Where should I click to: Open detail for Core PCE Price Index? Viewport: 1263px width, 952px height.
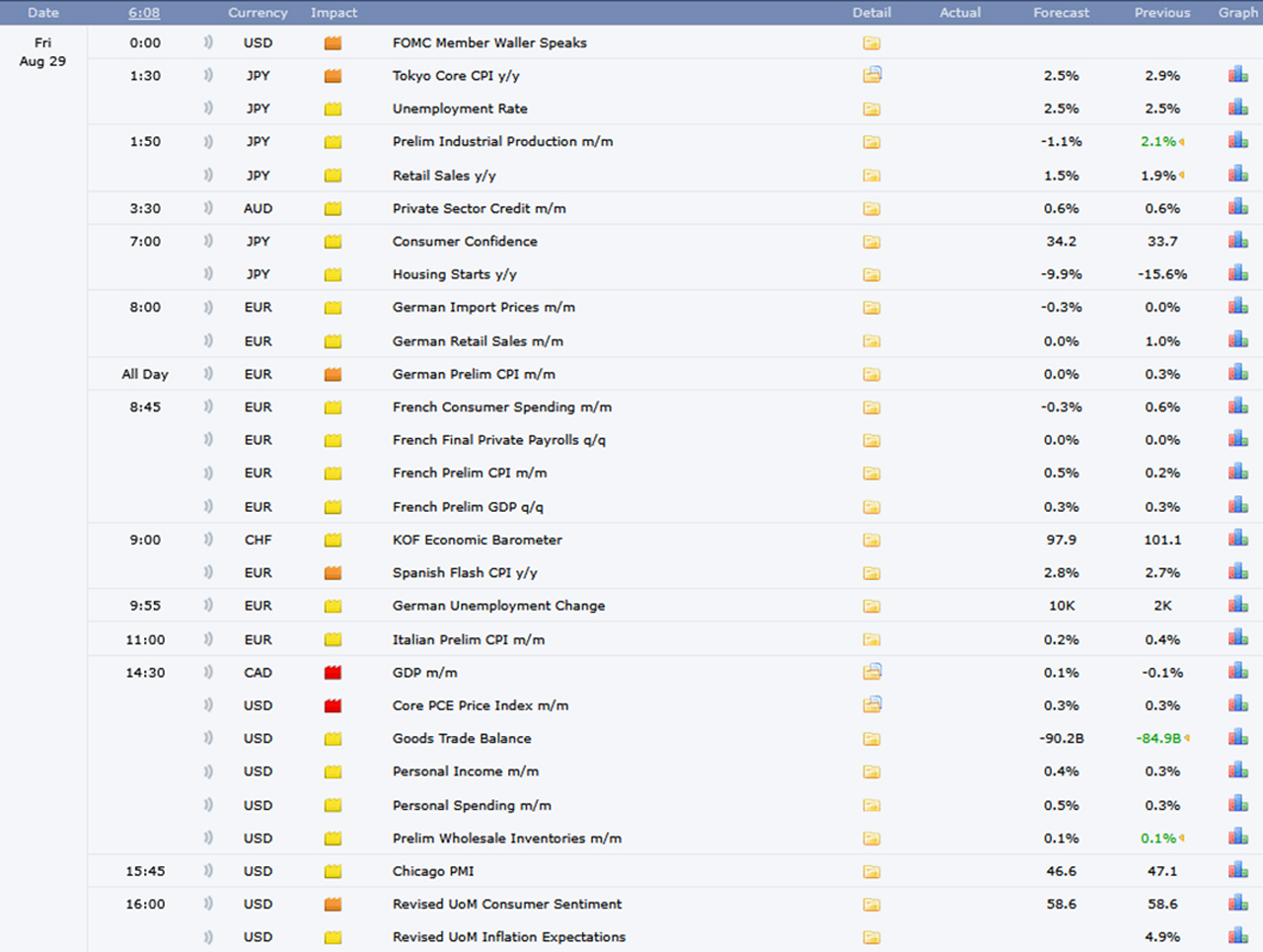coord(871,705)
